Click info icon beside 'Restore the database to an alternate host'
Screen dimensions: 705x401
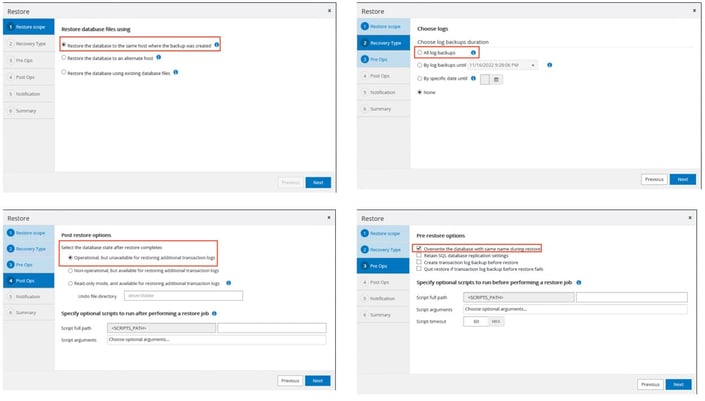159,58
